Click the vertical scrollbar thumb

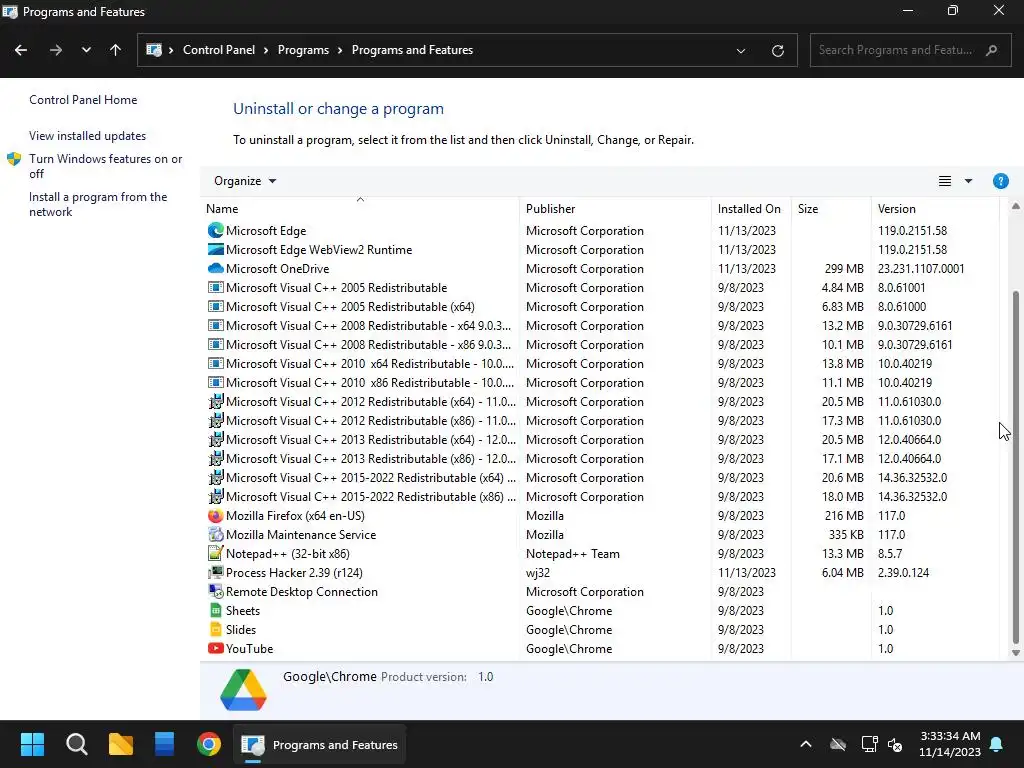pyautogui.click(x=1015, y=467)
